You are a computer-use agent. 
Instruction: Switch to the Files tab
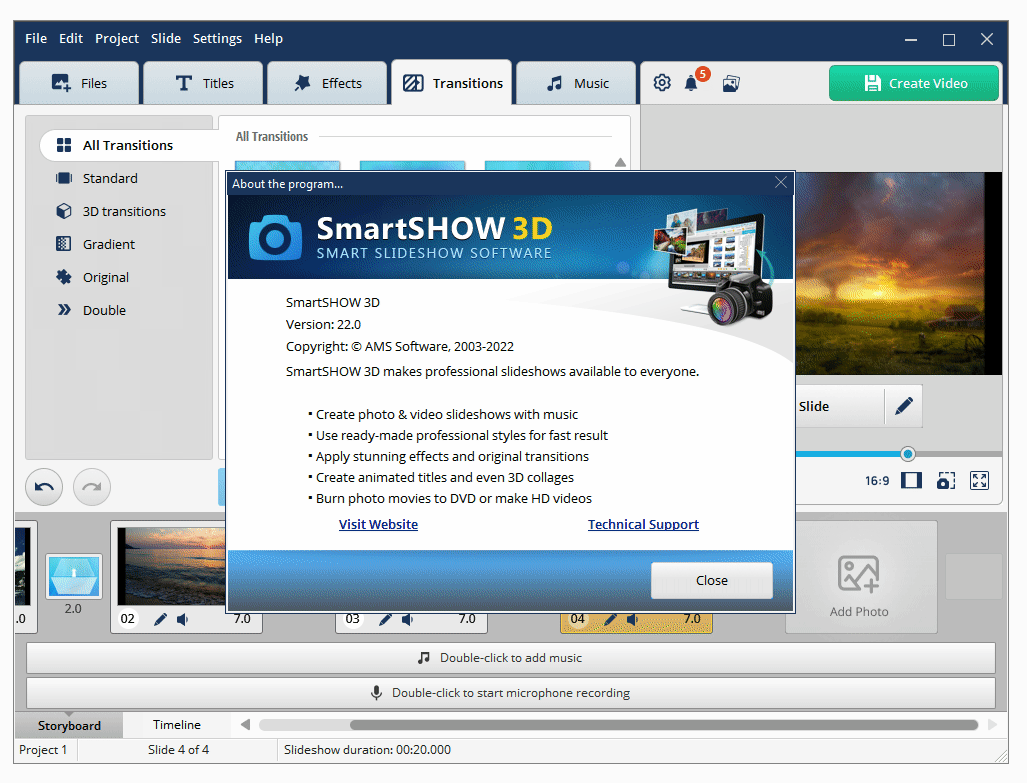click(79, 83)
